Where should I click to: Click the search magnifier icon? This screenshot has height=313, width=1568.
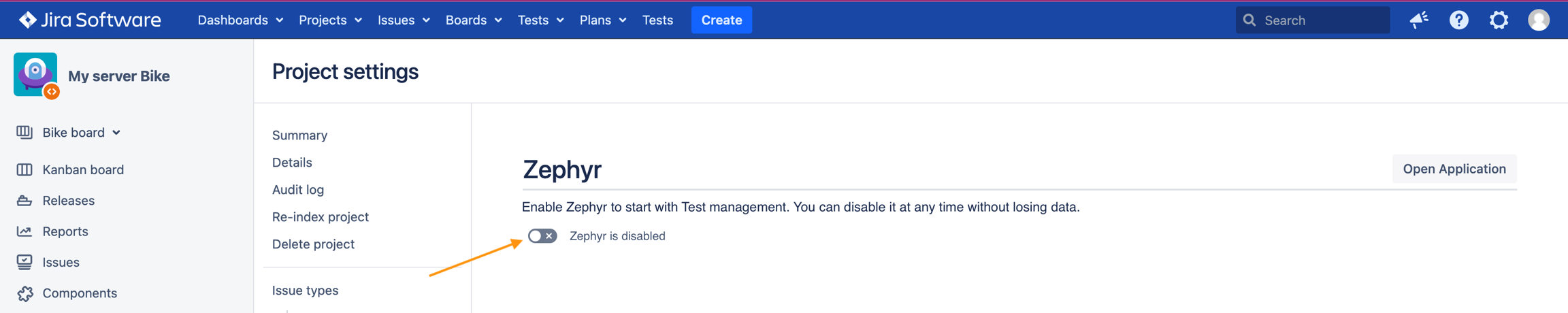(1249, 20)
